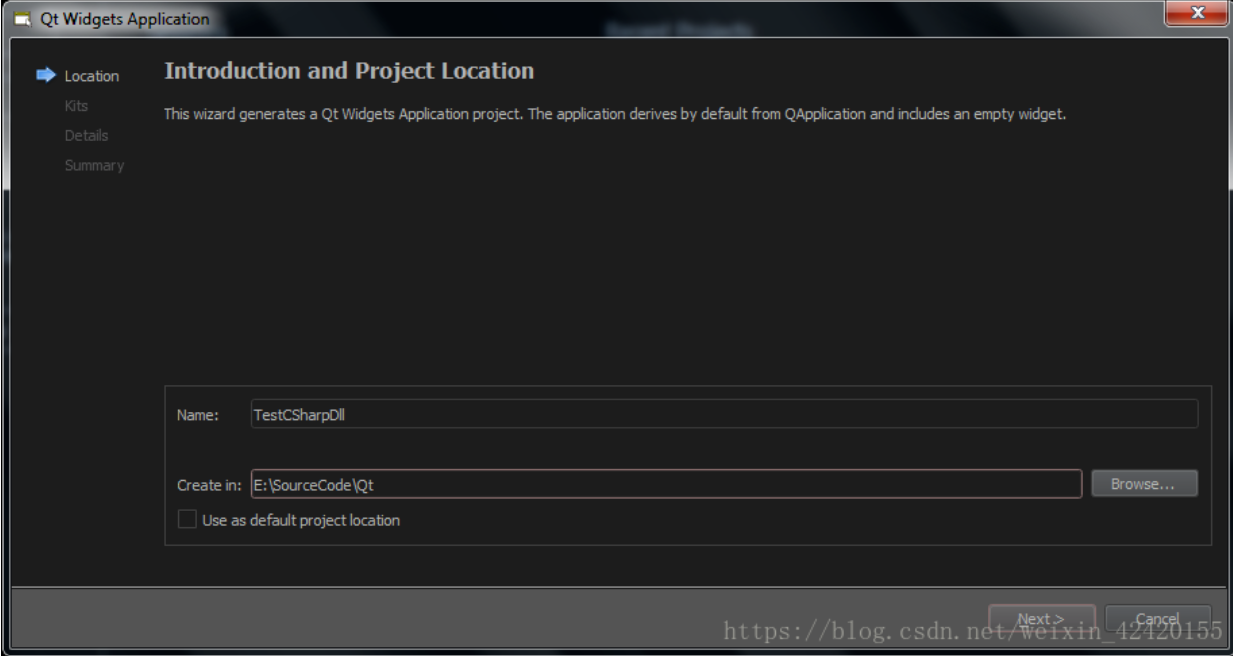Click the Create in: label
The image size is (1233, 656).
[x=209, y=485]
